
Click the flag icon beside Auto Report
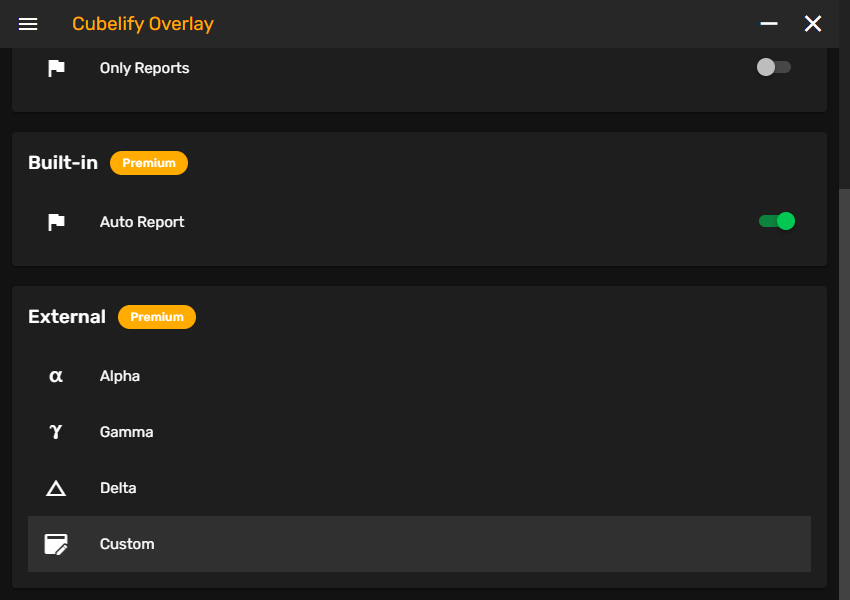[56, 222]
